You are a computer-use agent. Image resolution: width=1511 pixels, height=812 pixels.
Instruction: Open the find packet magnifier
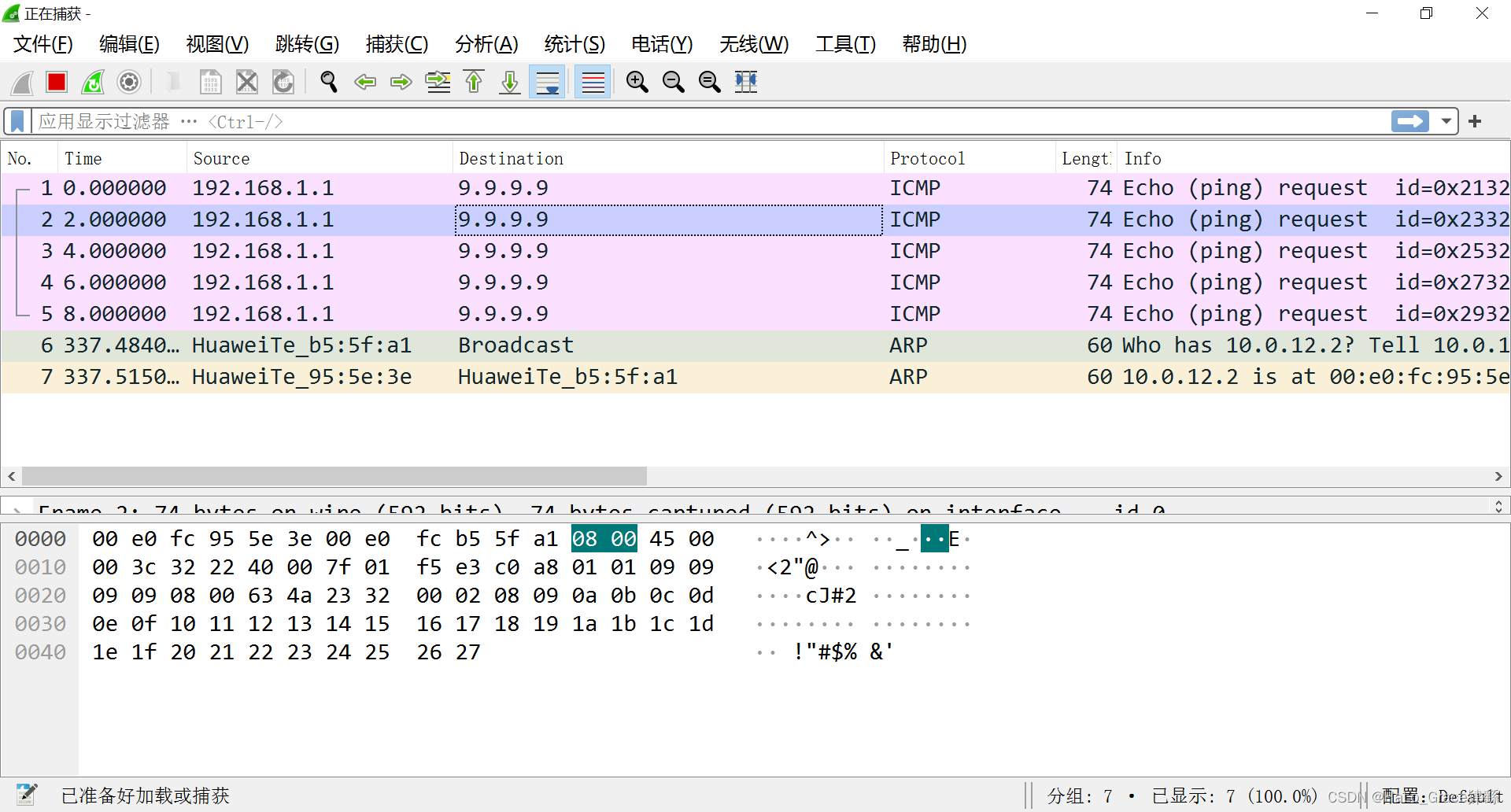click(x=329, y=82)
